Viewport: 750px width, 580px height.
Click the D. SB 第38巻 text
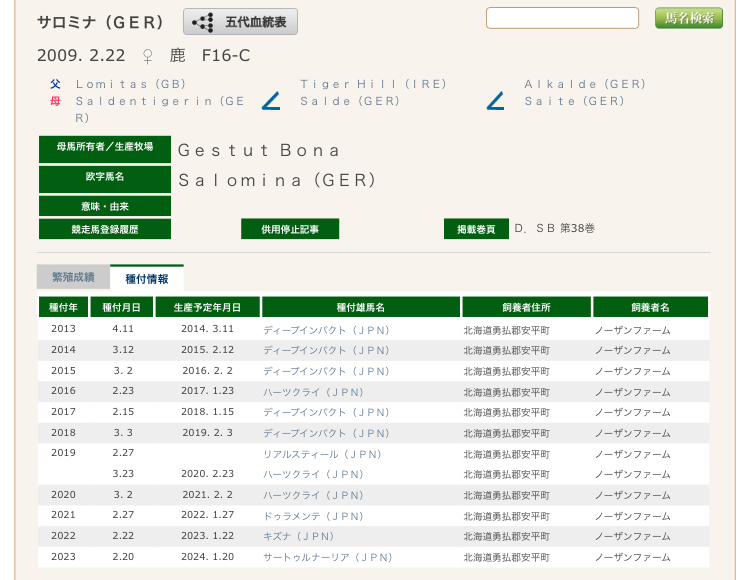tap(554, 229)
